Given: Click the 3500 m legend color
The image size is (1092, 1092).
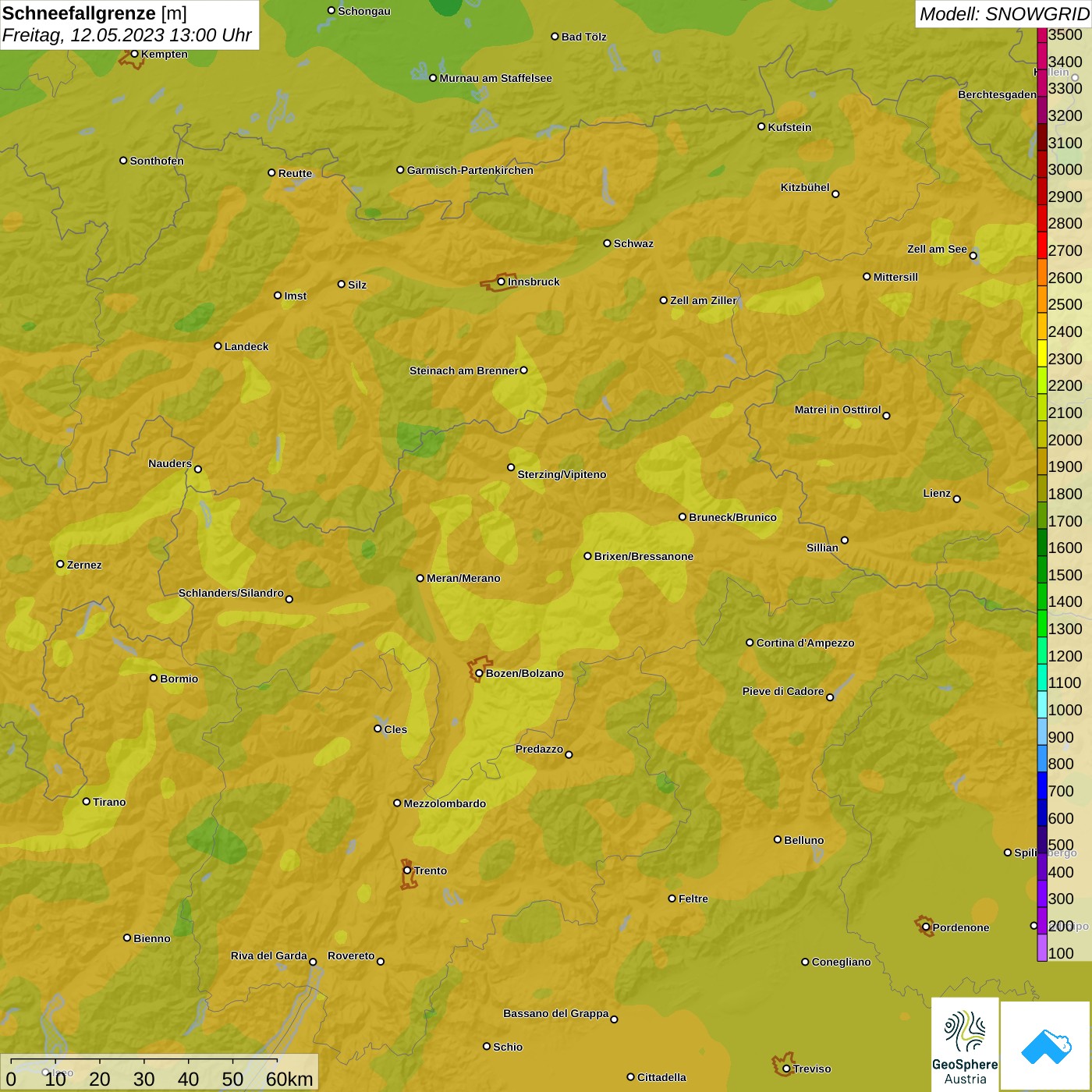Looking at the screenshot, I should pos(1042,35).
